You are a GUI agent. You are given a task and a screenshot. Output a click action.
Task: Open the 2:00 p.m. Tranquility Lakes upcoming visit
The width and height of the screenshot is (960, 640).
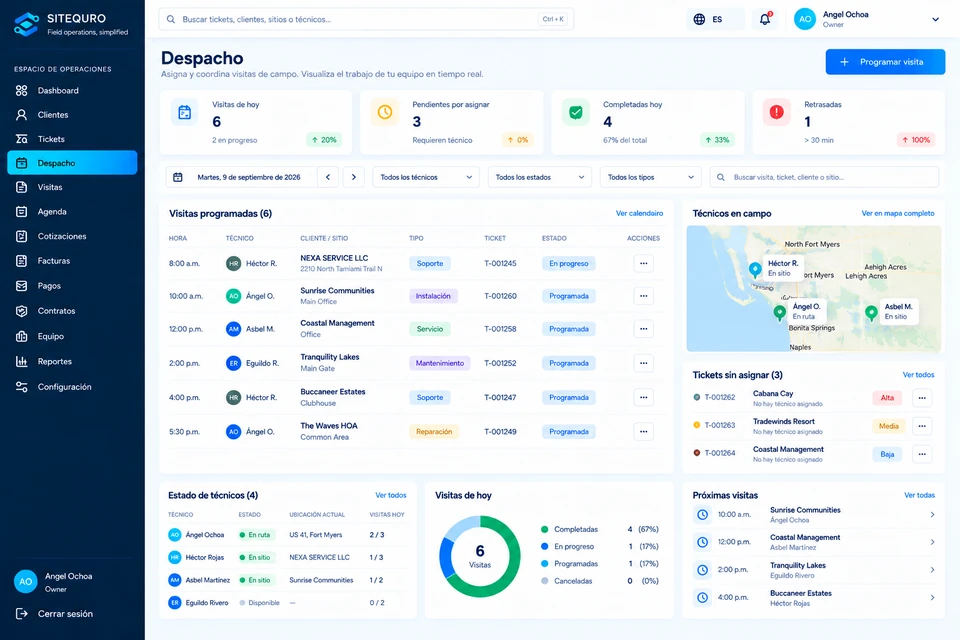click(814, 570)
